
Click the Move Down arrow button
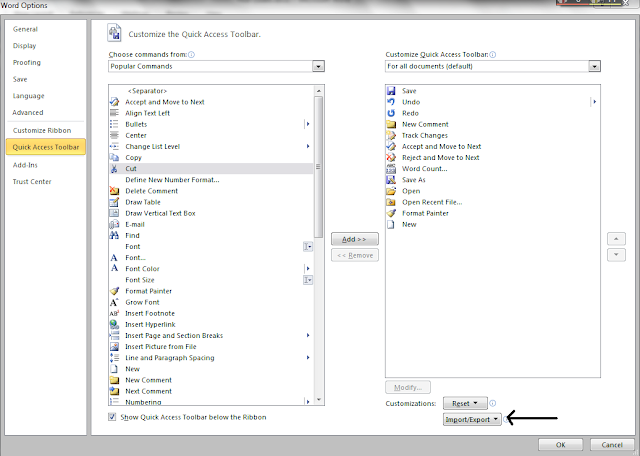coord(616,255)
